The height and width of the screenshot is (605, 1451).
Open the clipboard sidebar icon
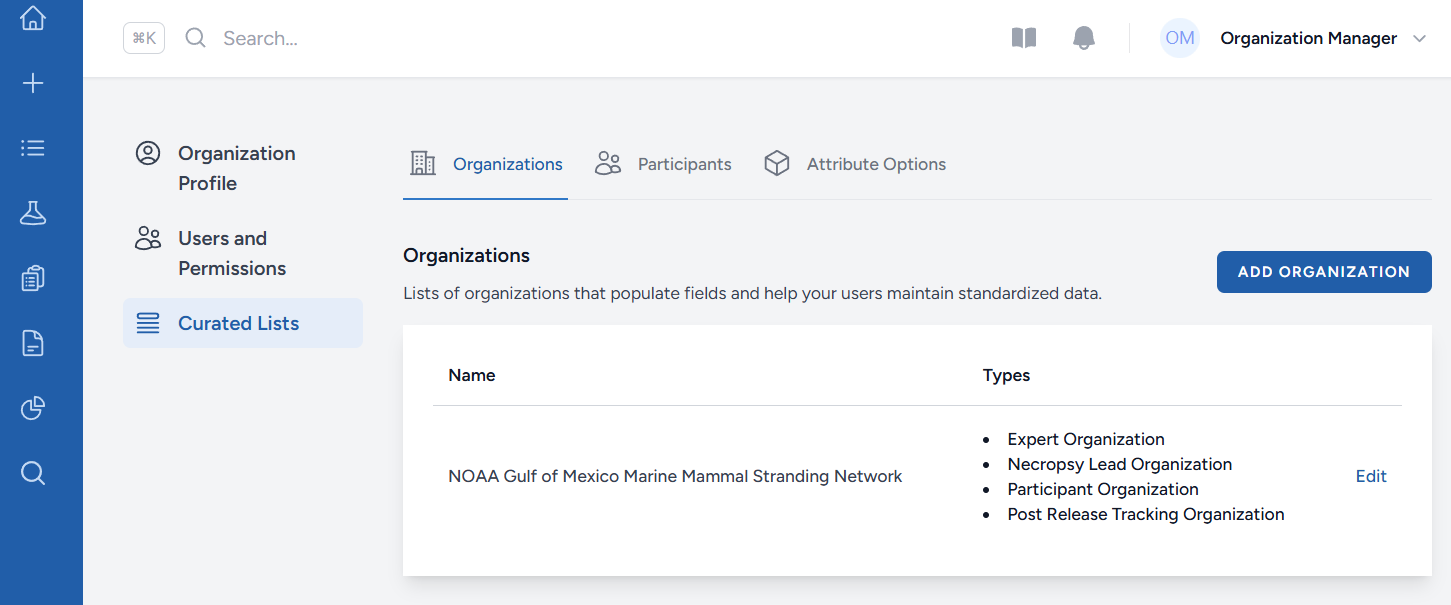(33, 278)
